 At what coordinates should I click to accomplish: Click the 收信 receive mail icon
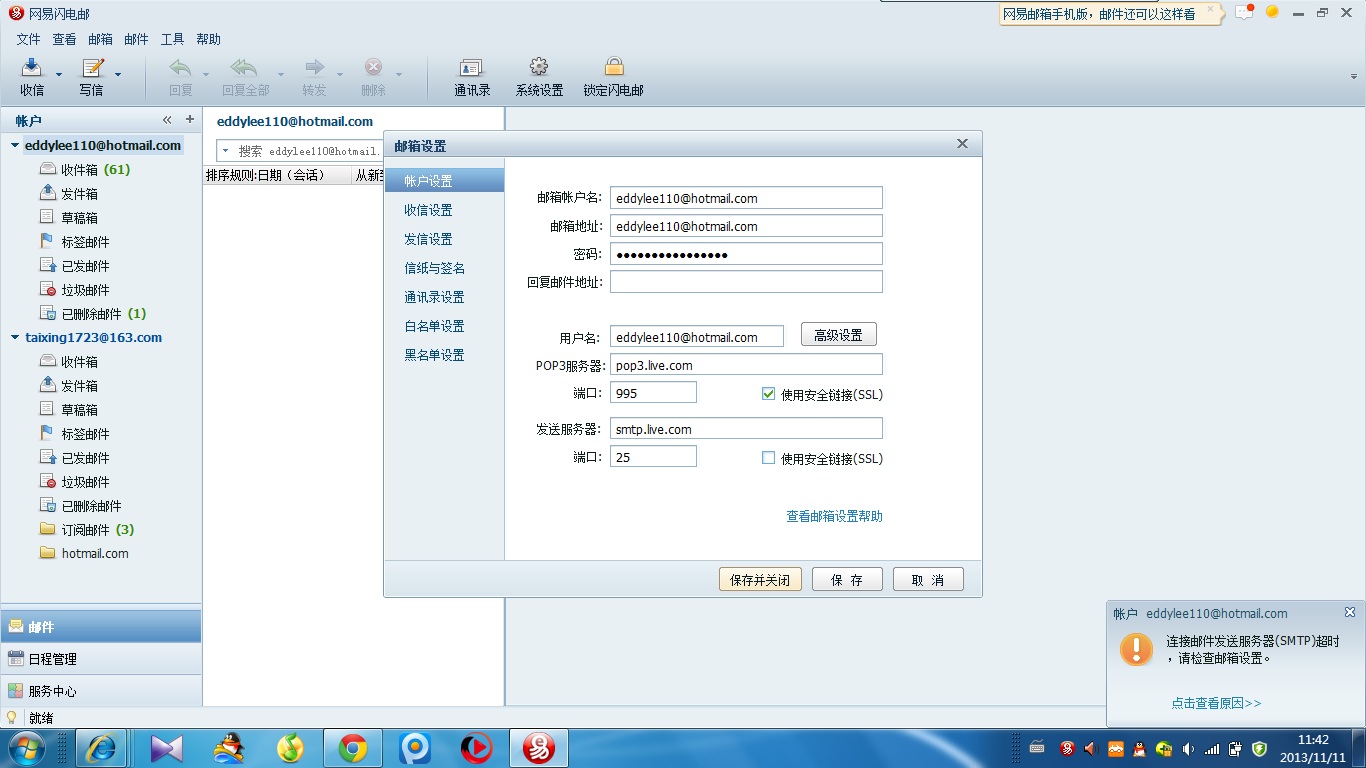click(x=32, y=68)
